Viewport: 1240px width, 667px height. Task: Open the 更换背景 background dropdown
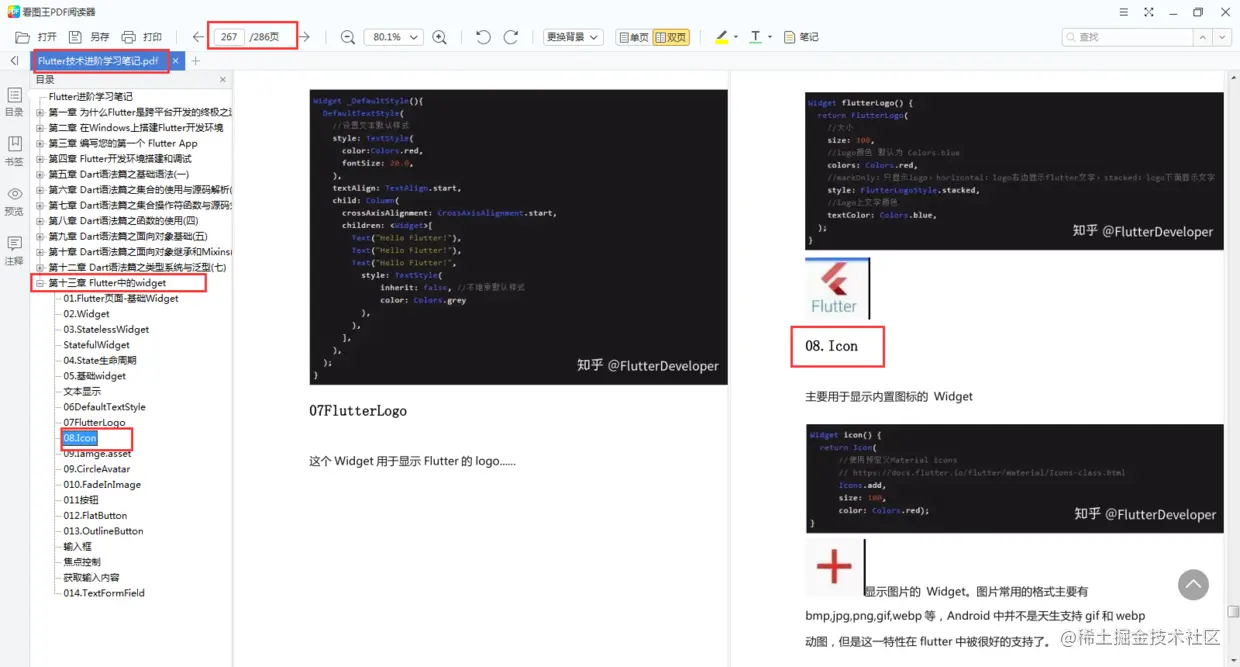pyautogui.click(x=573, y=37)
